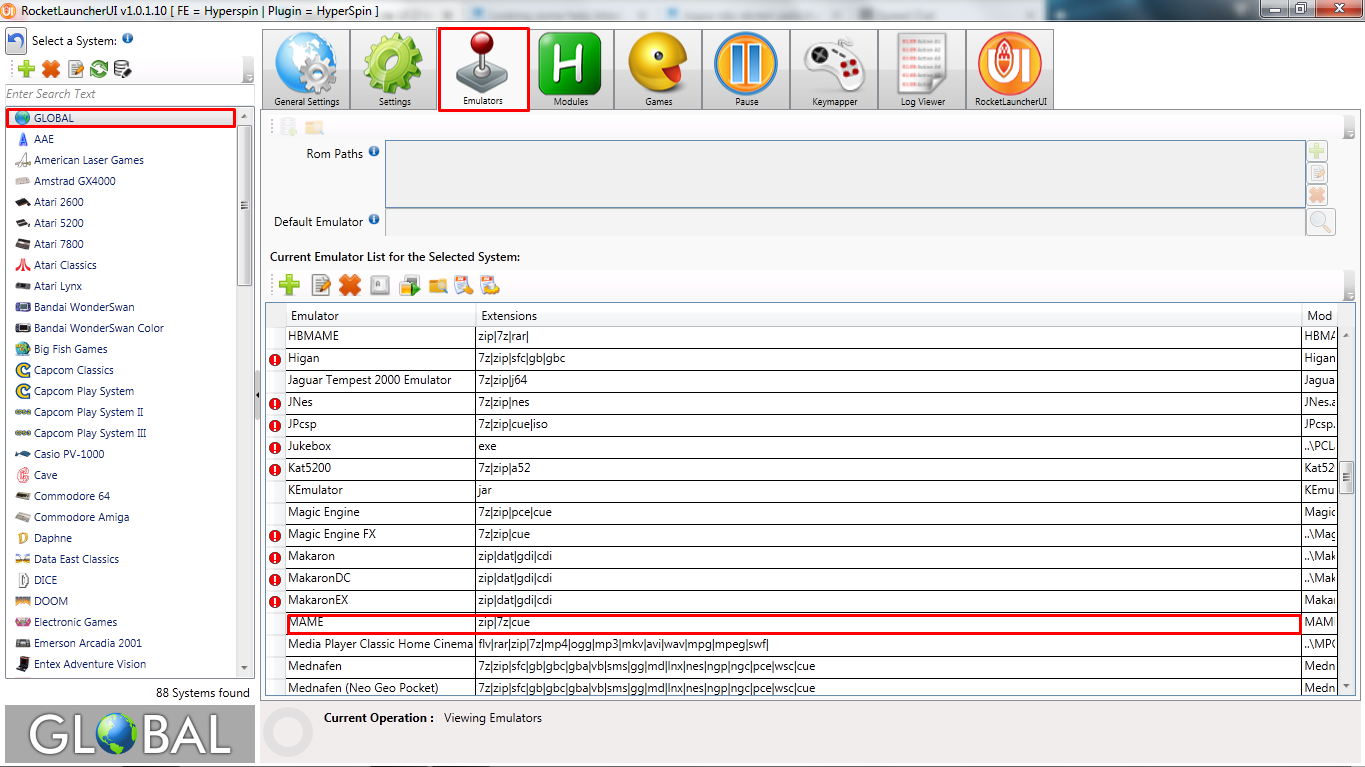Click the add rom path plus button
The height and width of the screenshot is (767, 1365).
1317,151
